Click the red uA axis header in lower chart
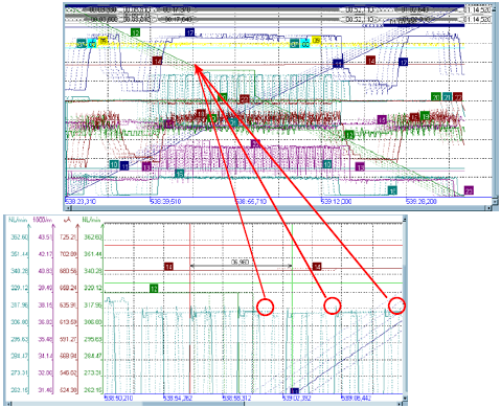 [x=68, y=220]
